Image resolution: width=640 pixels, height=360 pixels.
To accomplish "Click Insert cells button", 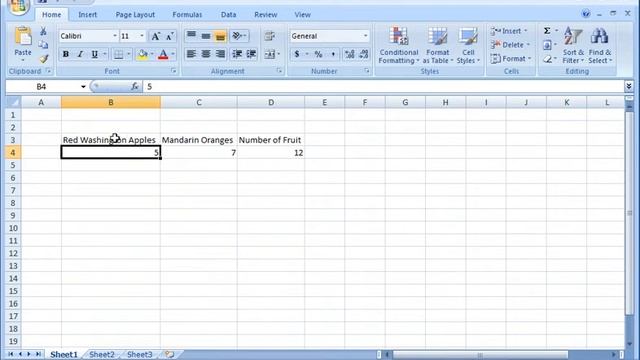I will click(x=509, y=31).
